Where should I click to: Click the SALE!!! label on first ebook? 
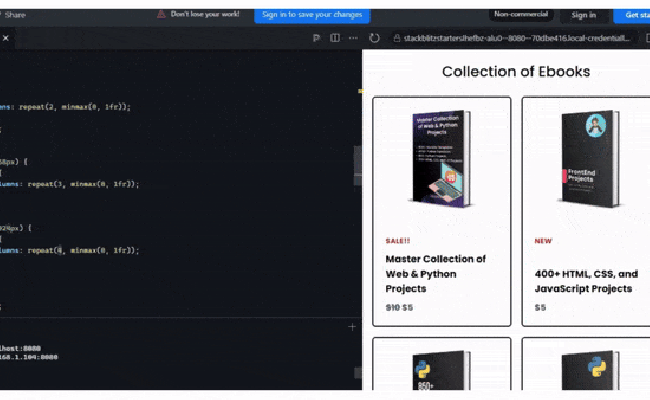click(x=398, y=241)
